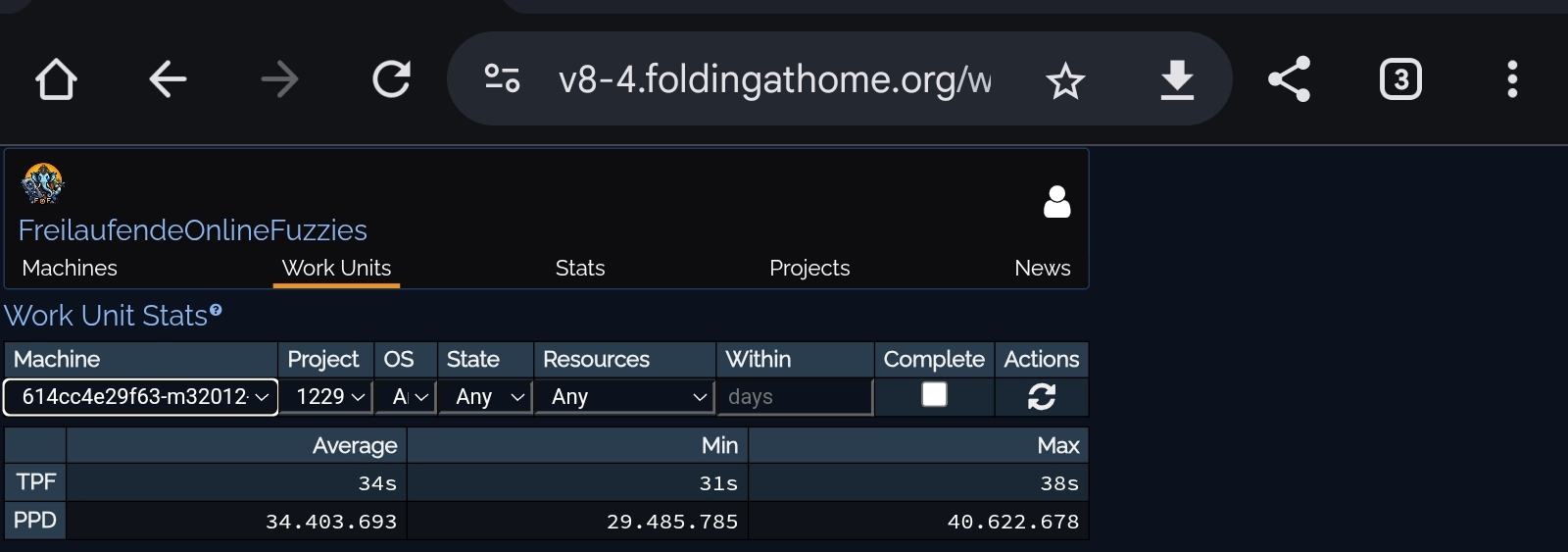Image resolution: width=1568 pixels, height=552 pixels.
Task: Click the FreilaufendeOnlineFuzzies team link
Action: [x=193, y=230]
